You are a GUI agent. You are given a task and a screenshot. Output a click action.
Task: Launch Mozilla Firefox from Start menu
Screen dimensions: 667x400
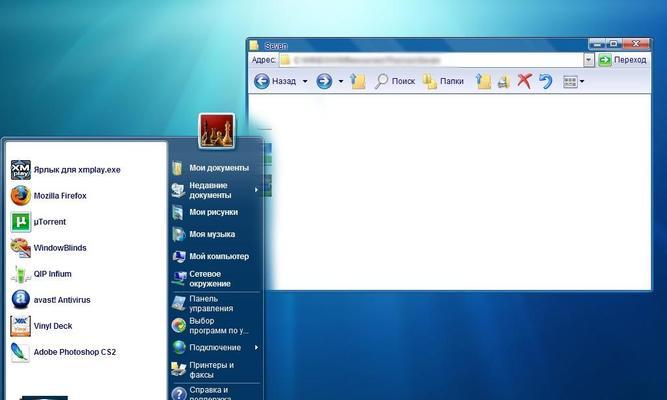49,196
